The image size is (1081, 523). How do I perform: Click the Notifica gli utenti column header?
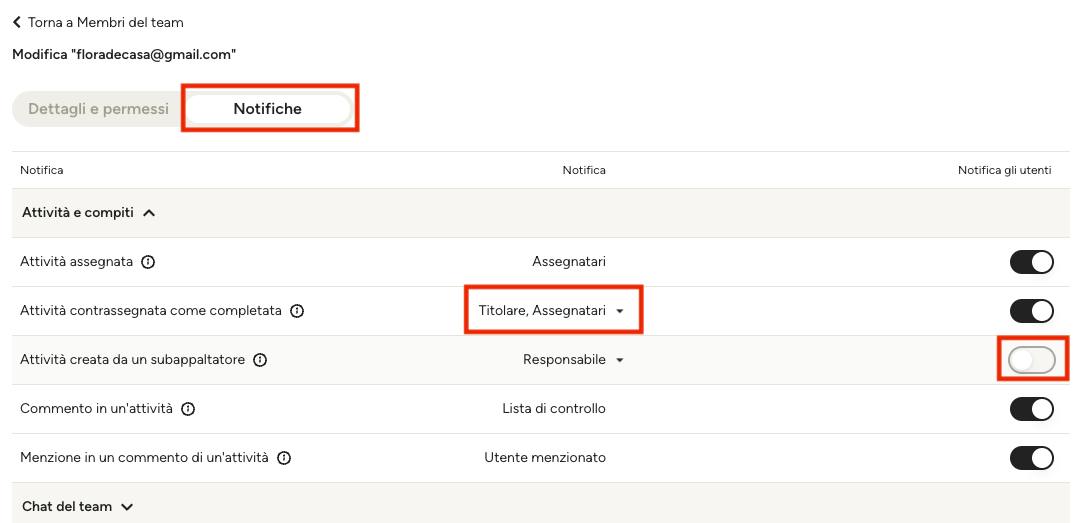(x=1004, y=170)
